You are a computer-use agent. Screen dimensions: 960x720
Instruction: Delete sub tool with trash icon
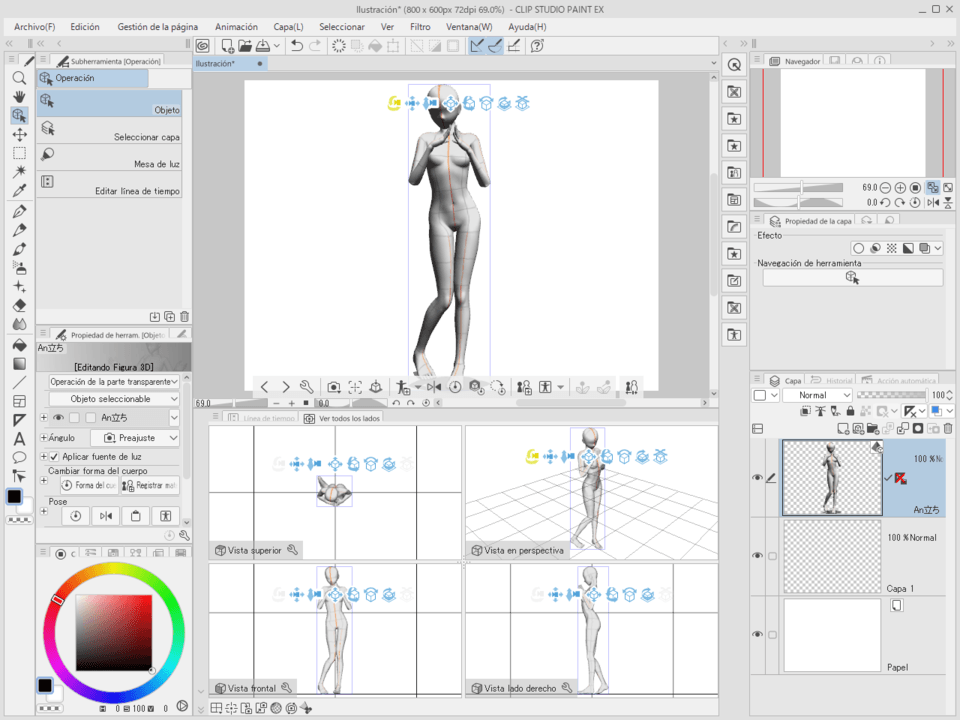pyautogui.click(x=184, y=317)
